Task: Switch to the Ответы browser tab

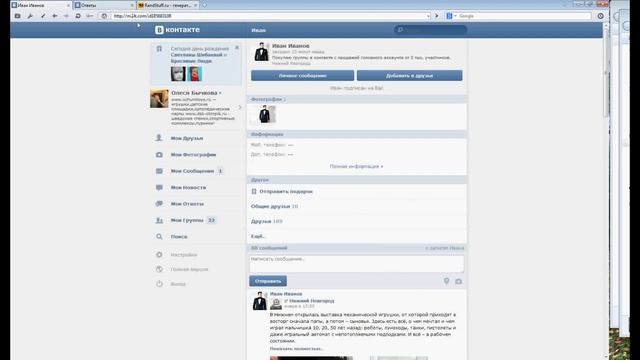Action: [104, 5]
